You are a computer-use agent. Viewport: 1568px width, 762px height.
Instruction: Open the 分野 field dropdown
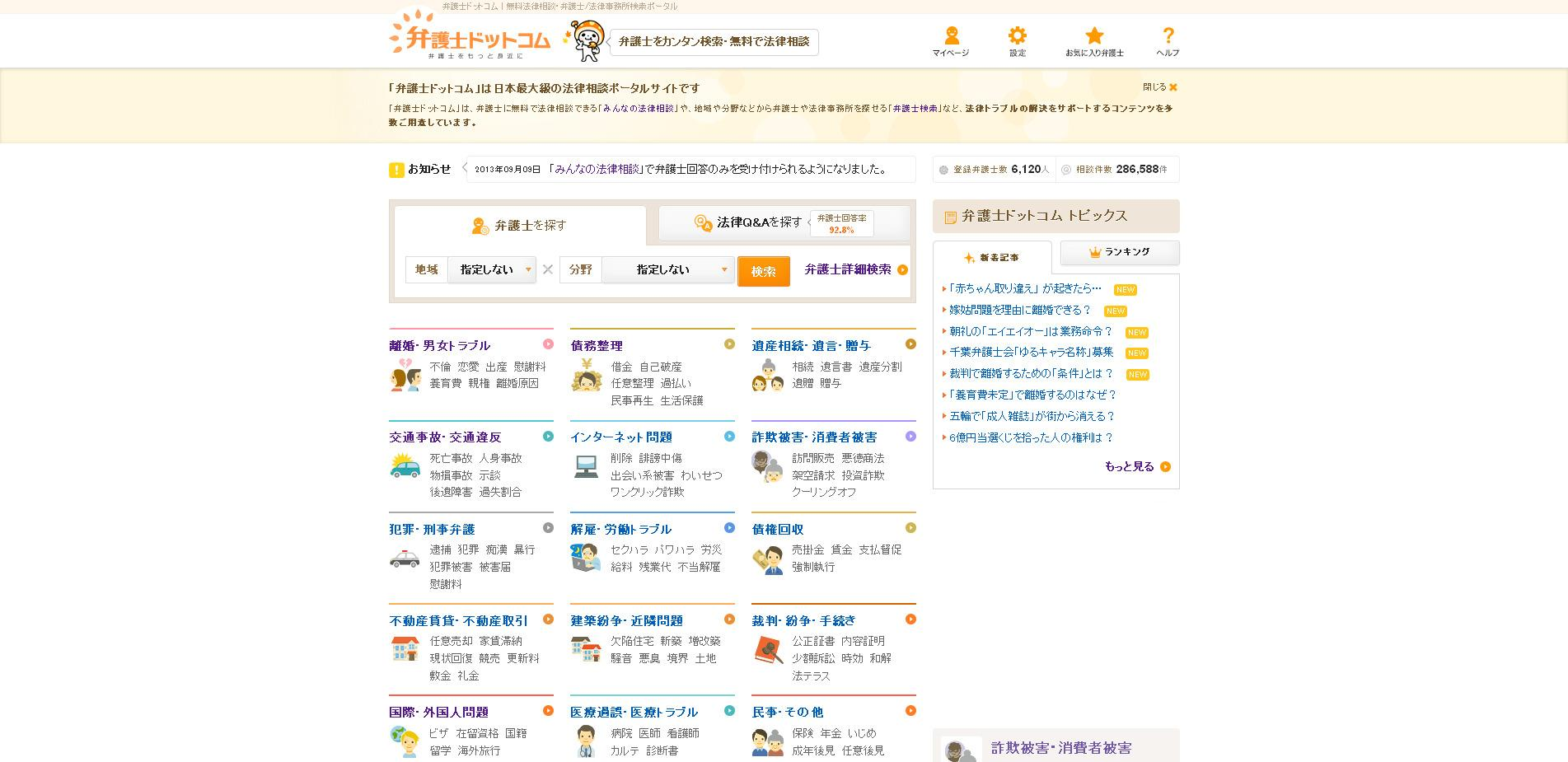(x=667, y=269)
